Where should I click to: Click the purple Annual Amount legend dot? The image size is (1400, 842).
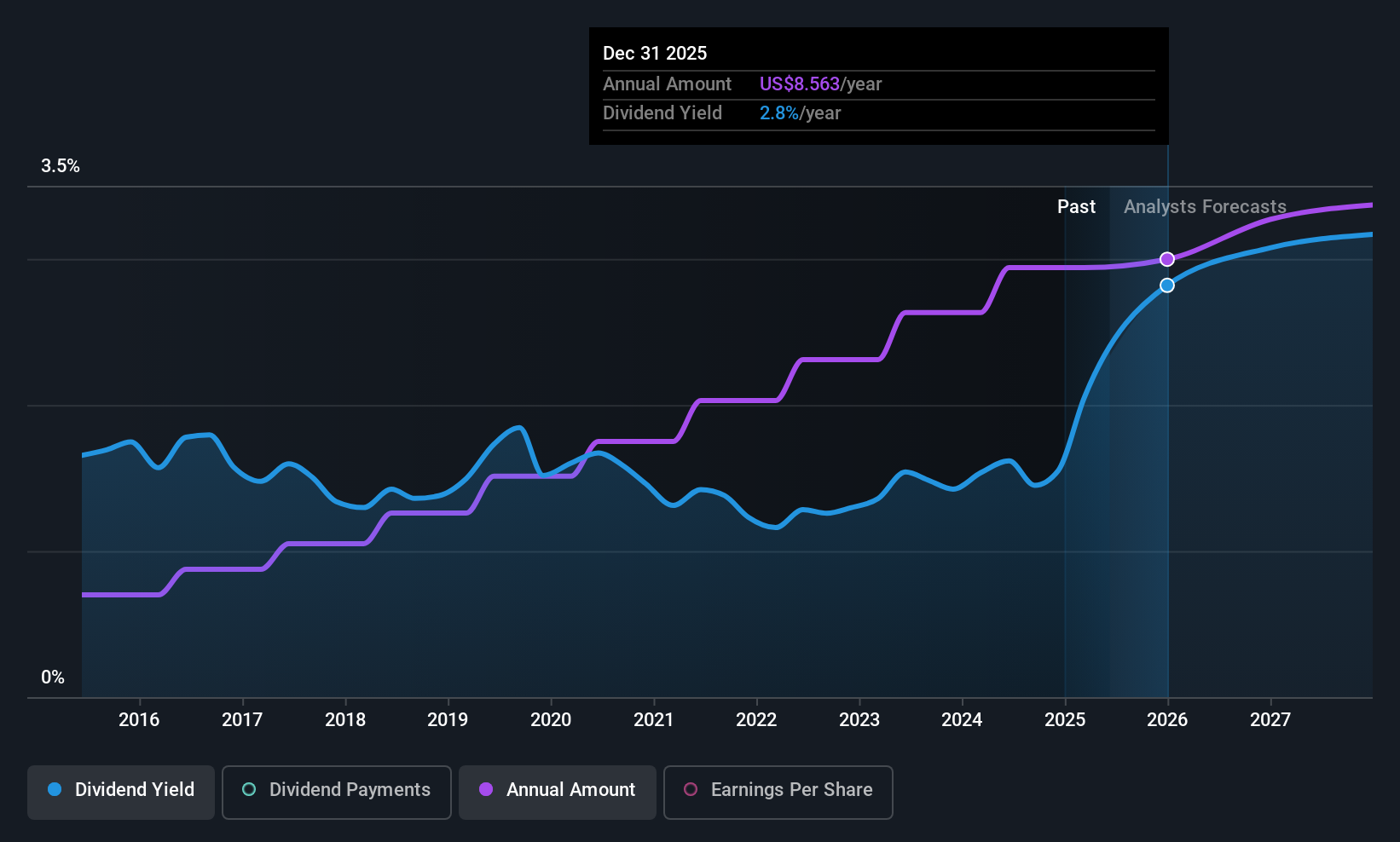(x=486, y=789)
